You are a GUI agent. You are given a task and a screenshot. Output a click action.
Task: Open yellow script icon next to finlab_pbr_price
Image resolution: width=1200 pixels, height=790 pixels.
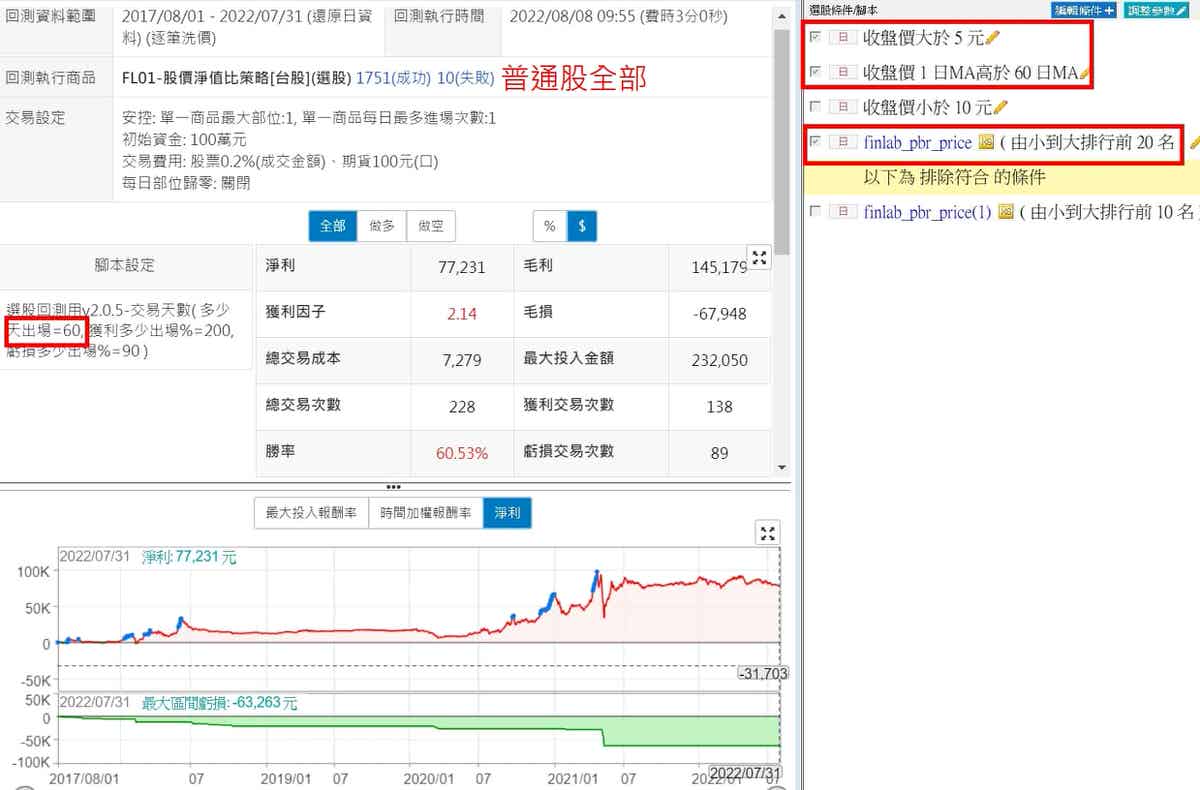pyautogui.click(x=986, y=143)
